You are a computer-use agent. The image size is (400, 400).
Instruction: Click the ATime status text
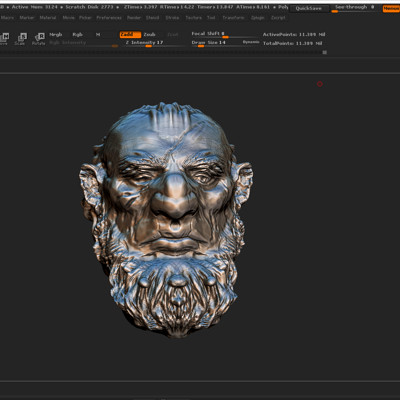(253, 7)
